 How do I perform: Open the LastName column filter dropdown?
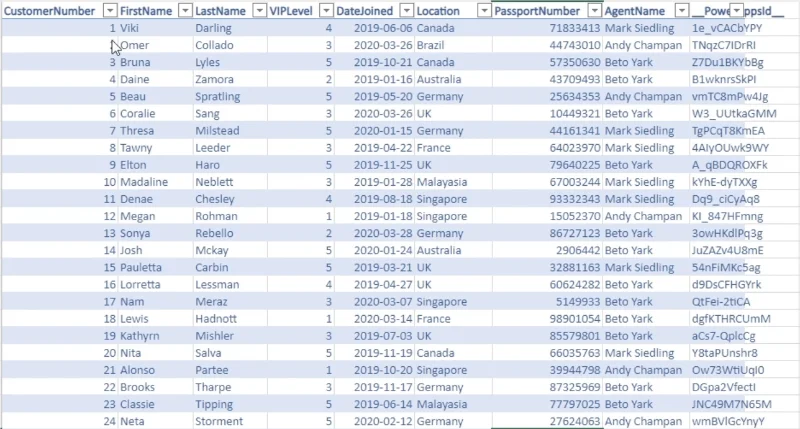tap(260, 11)
